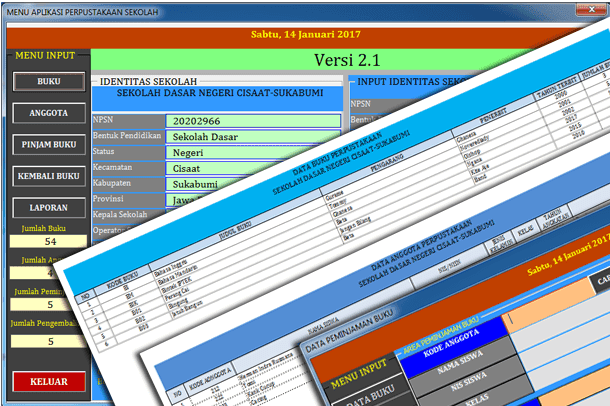Close the Menu Aplikasi Perpustakaan window

(x=591, y=9)
